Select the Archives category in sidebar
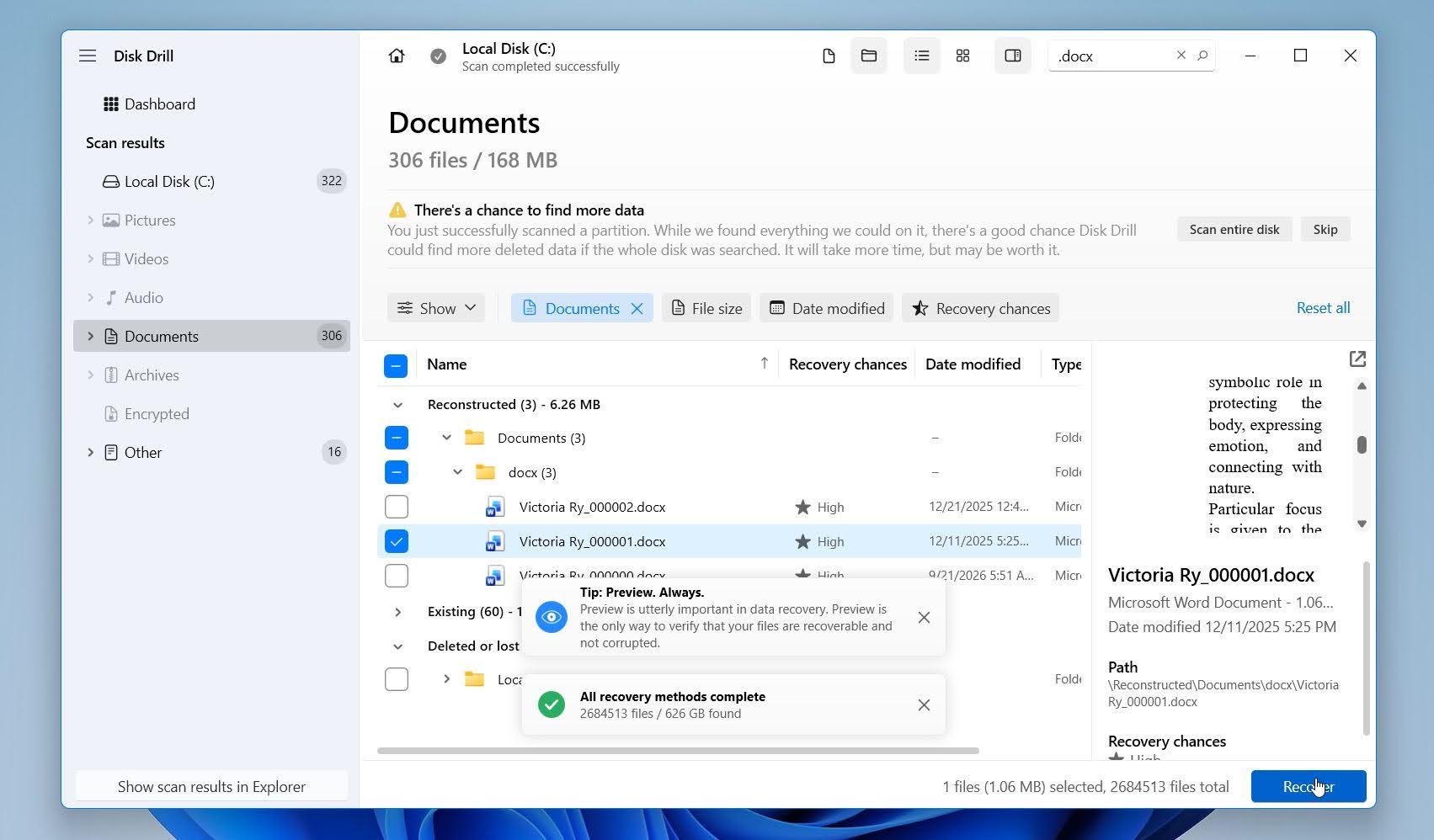The width and height of the screenshot is (1434, 840). (211, 375)
